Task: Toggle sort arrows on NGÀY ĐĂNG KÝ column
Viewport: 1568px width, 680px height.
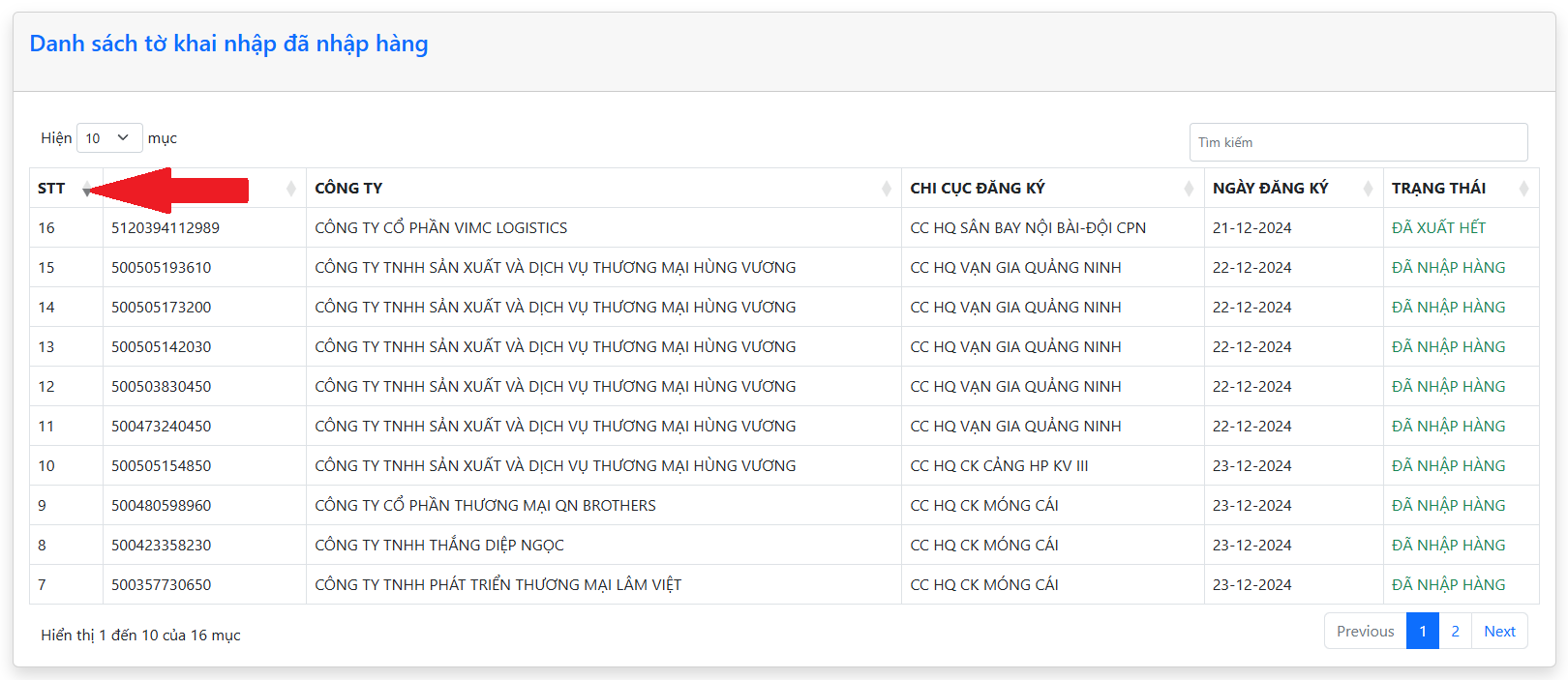Action: coord(1368,189)
